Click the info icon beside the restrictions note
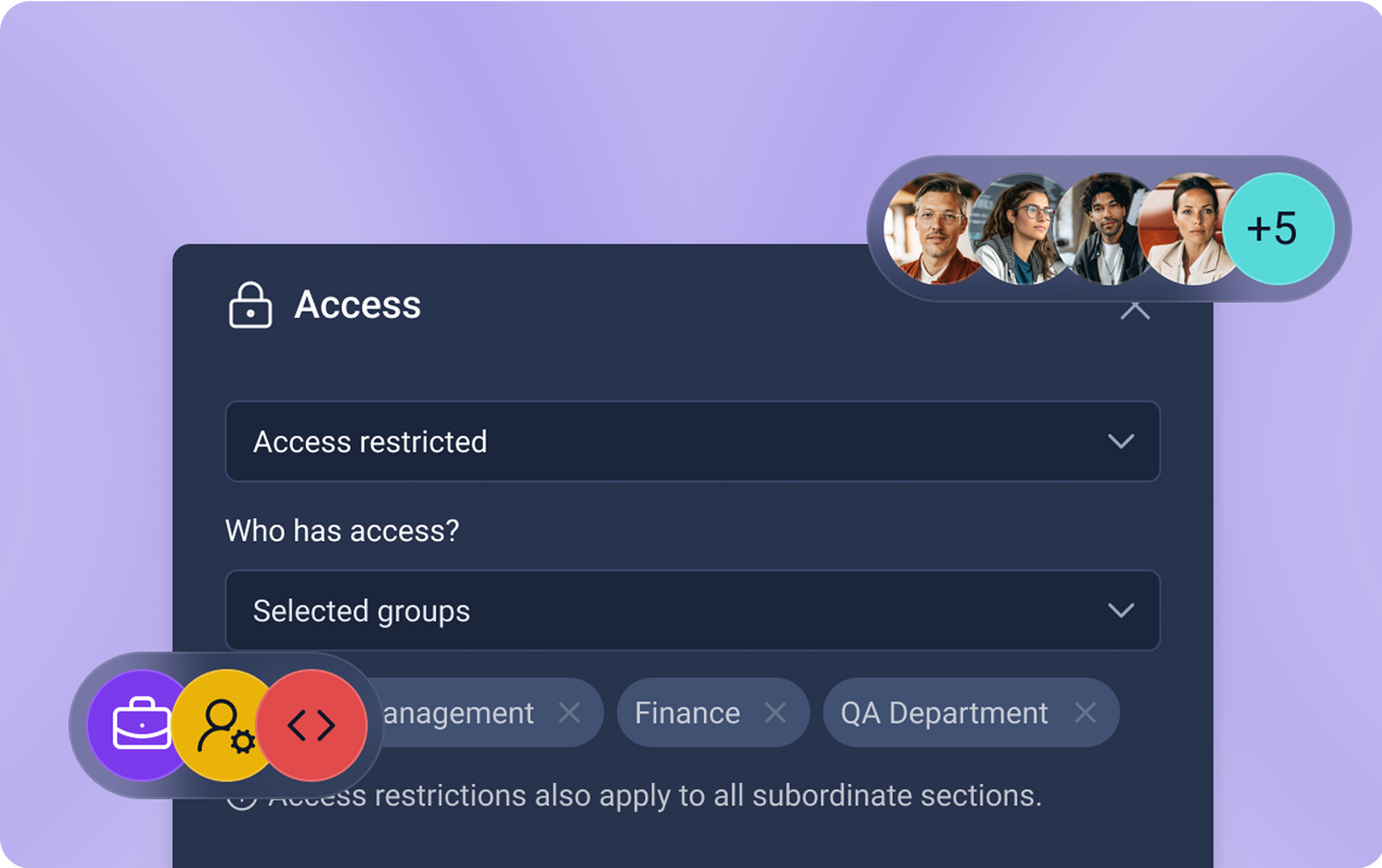1382x868 pixels. [x=241, y=798]
